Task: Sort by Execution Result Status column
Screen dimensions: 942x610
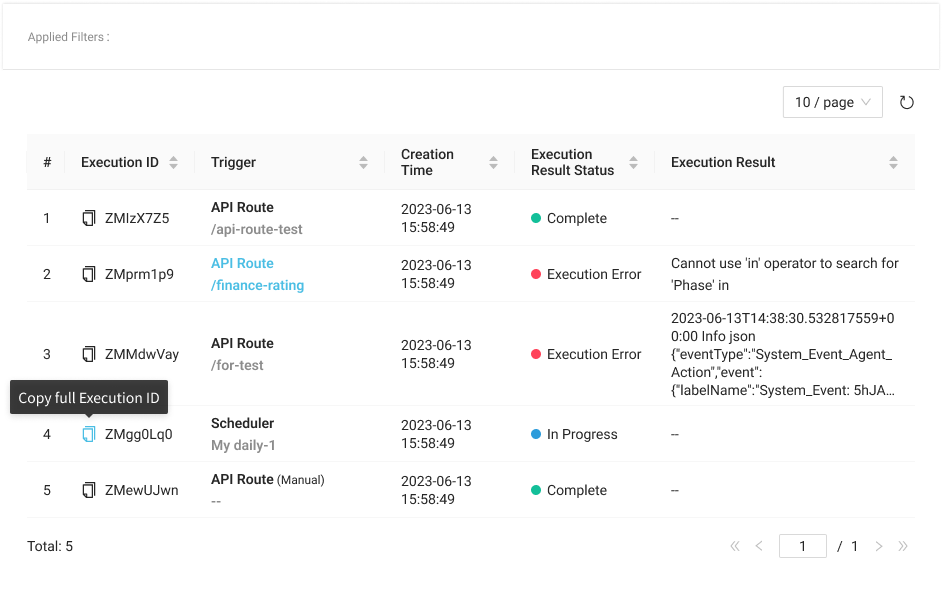Action: click(x=633, y=162)
